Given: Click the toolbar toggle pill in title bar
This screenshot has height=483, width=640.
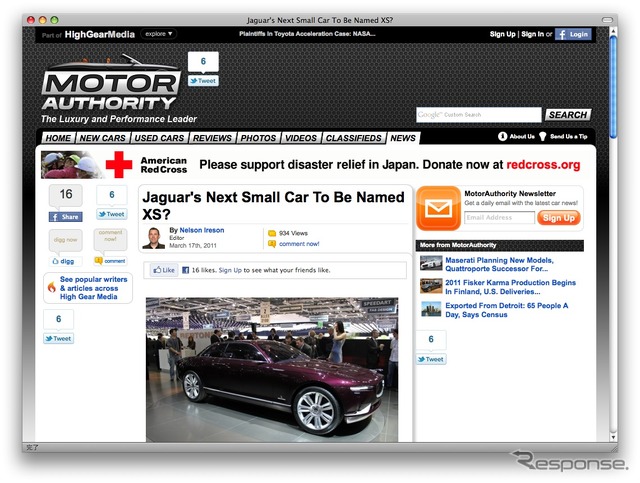Looking at the screenshot, I should point(607,20).
